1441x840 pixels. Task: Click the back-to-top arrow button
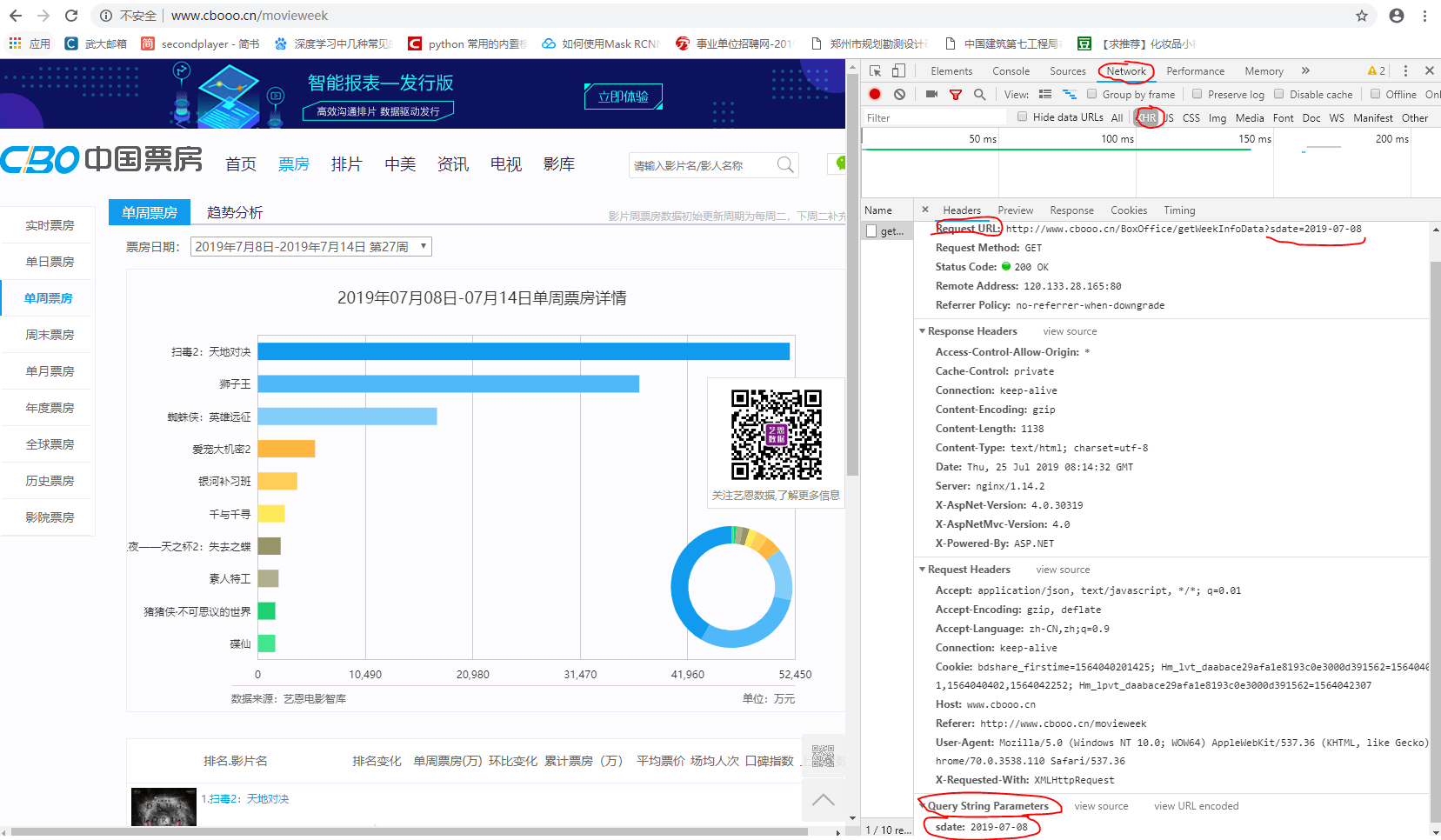coord(823,800)
